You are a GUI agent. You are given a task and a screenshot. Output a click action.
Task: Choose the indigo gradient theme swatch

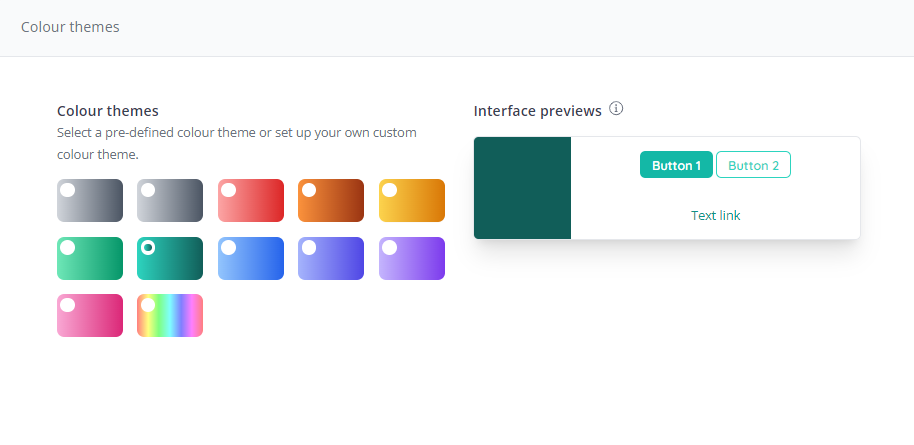coord(331,258)
